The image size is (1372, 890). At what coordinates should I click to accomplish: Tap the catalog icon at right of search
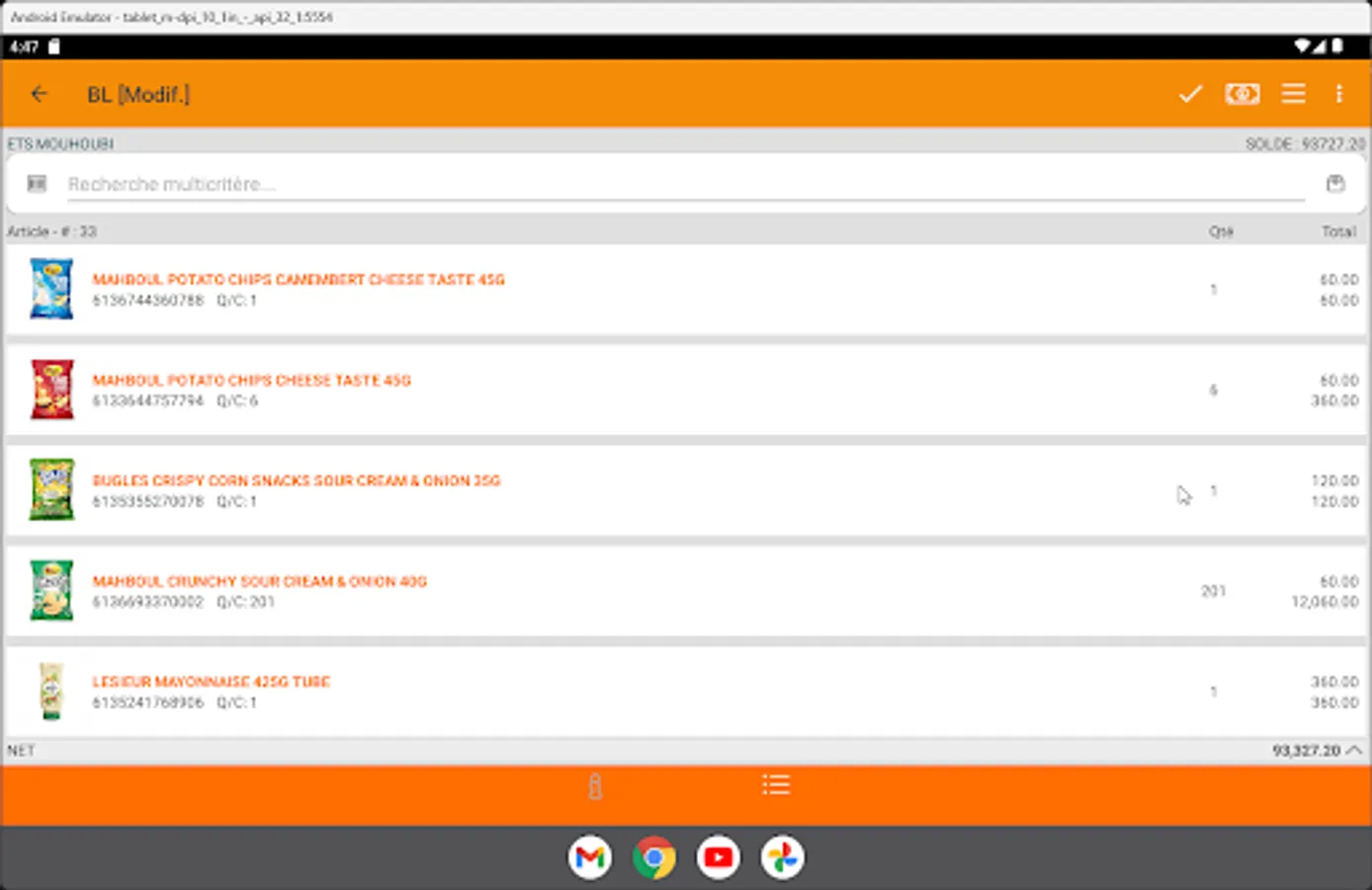1335,184
